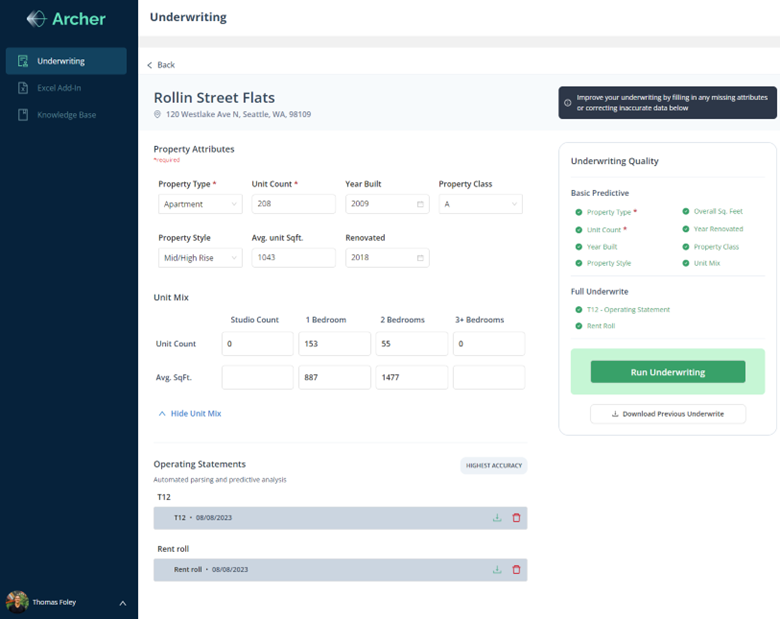Image resolution: width=780 pixels, height=619 pixels.
Task: Open the Year Built calendar picker icon
Action: [x=420, y=204]
